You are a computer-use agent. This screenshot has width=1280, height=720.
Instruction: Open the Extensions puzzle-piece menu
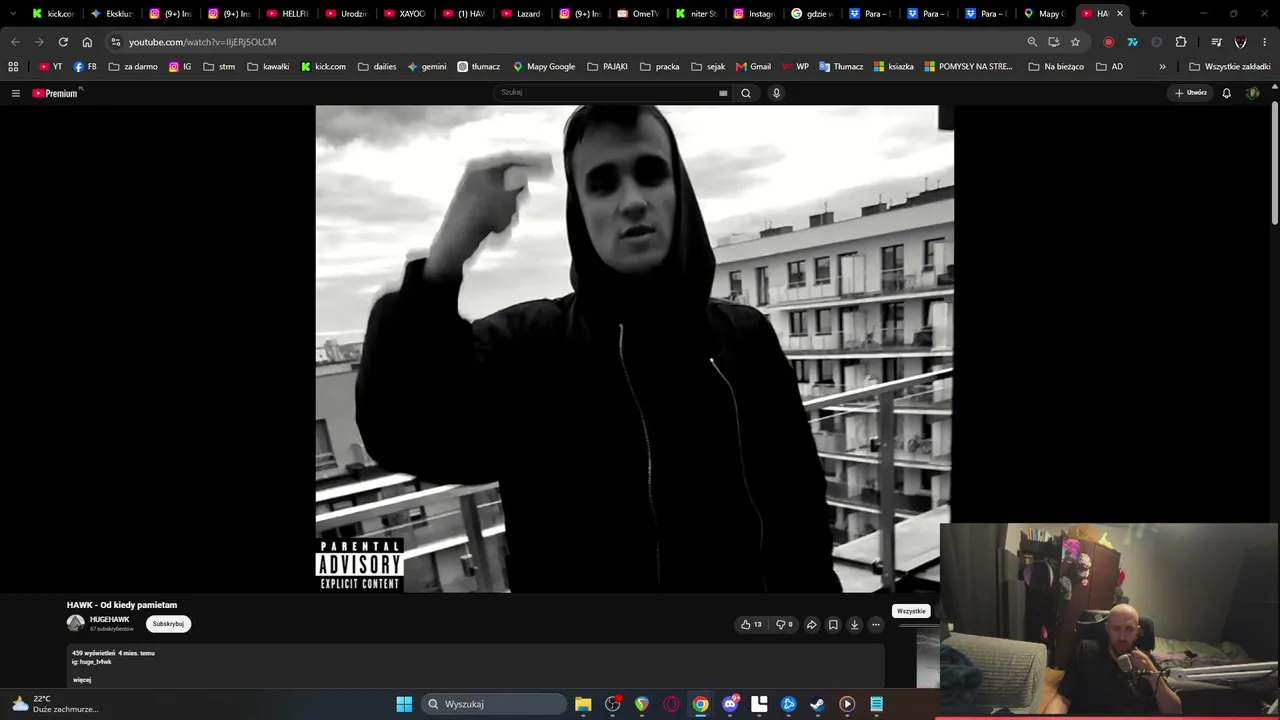[x=1181, y=42]
